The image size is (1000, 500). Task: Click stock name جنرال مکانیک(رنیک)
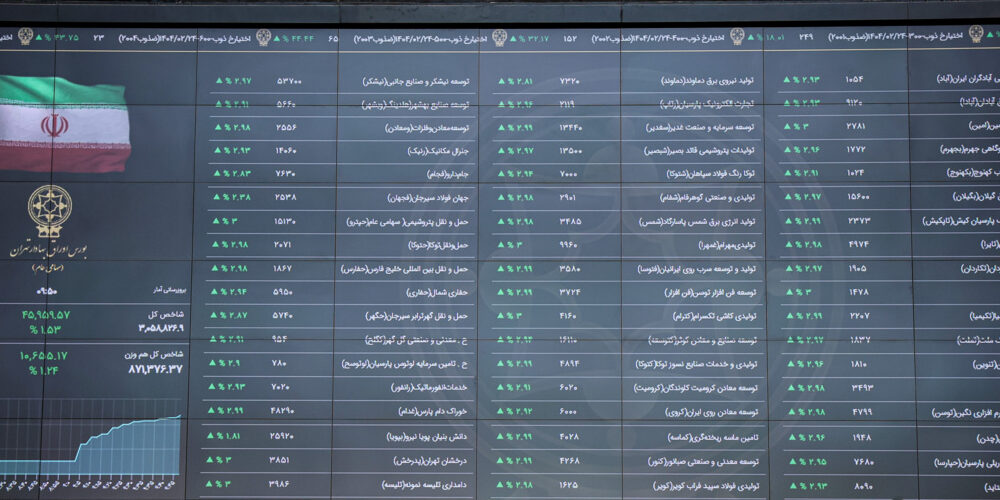pos(438,151)
